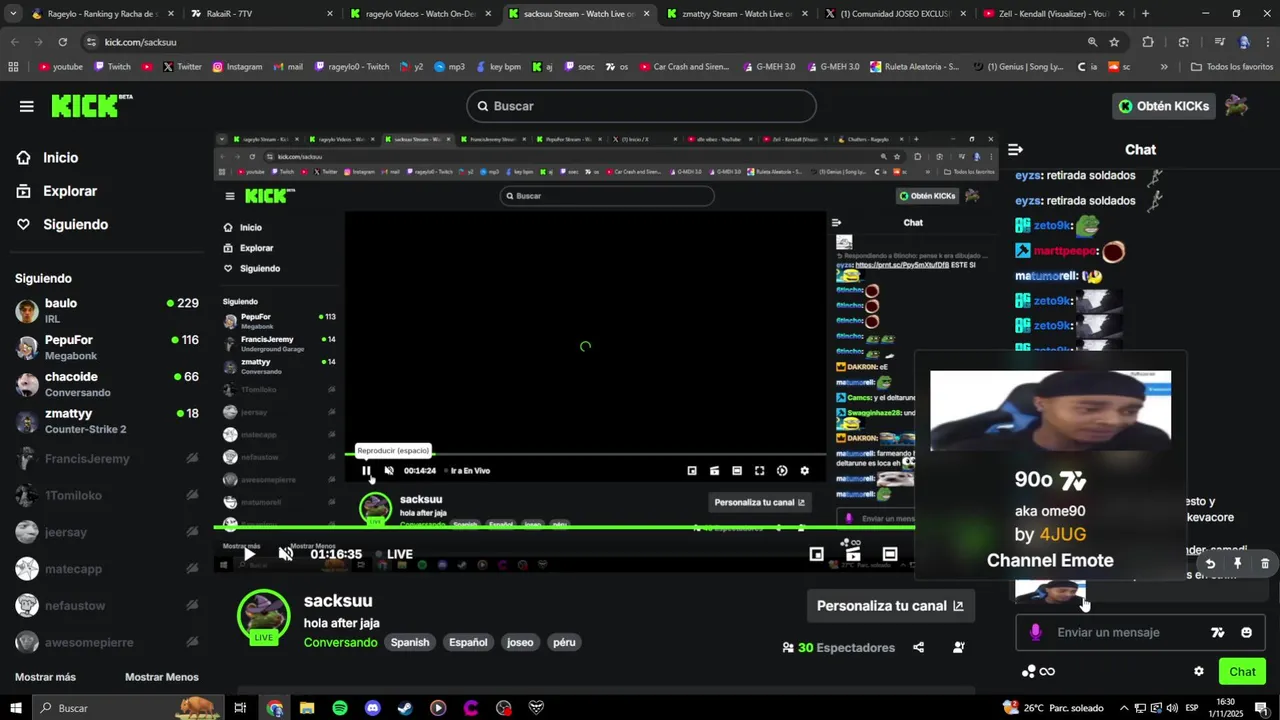Click the joseo tag
The image size is (1280, 720).
[x=520, y=642]
